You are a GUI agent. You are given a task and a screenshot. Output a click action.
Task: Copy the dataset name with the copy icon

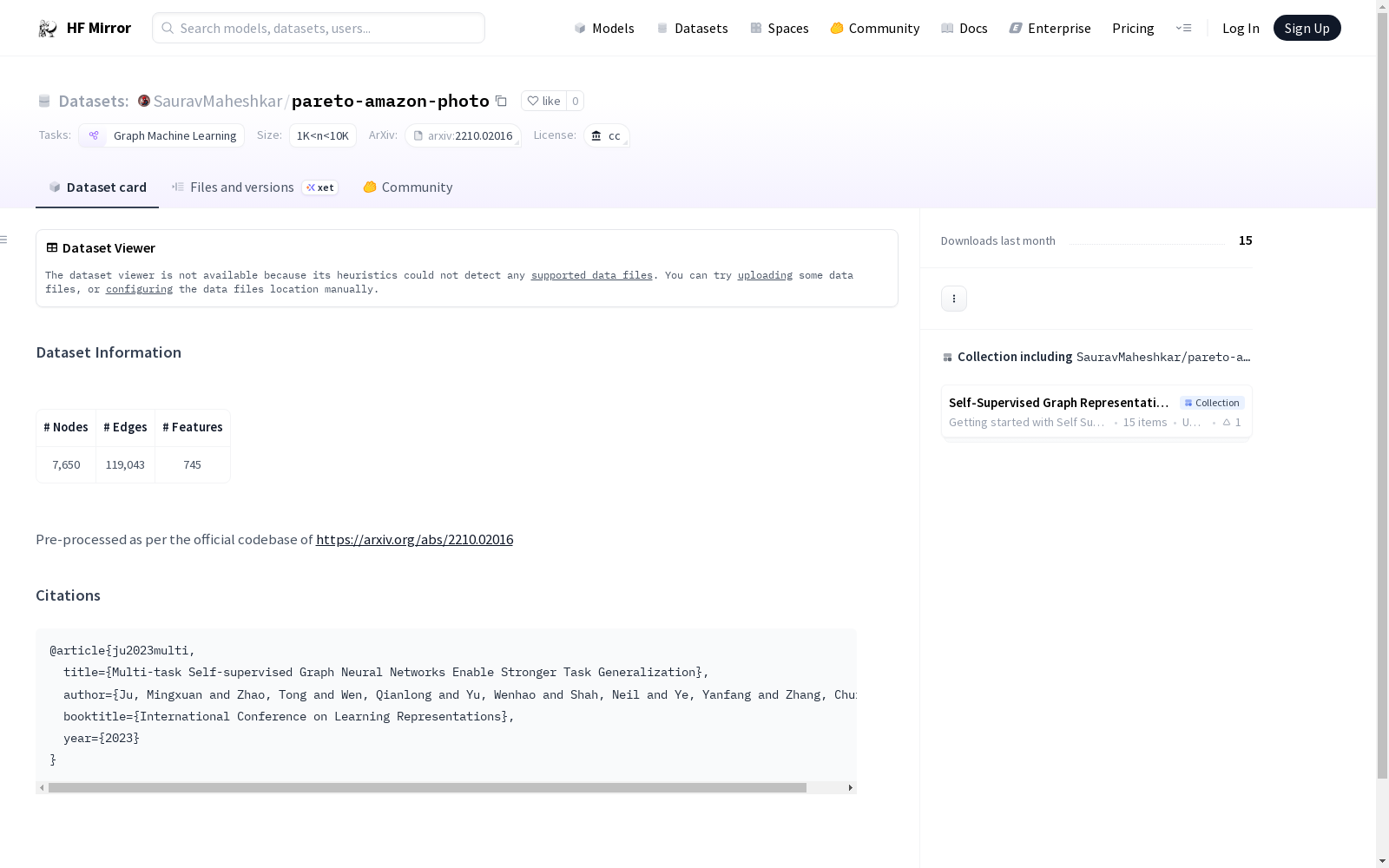tap(501, 101)
